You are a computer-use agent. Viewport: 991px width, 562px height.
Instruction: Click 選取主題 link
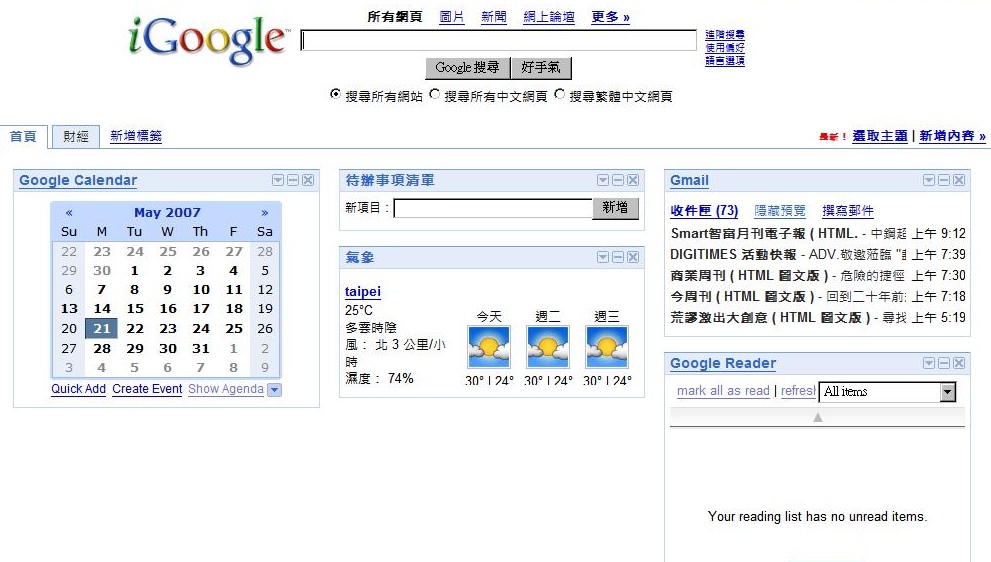point(880,136)
